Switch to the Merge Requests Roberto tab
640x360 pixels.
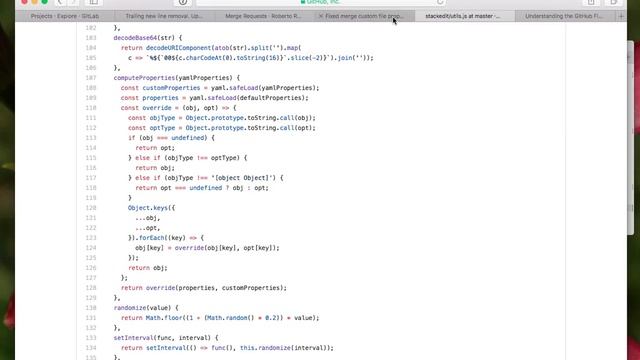tap(264, 16)
